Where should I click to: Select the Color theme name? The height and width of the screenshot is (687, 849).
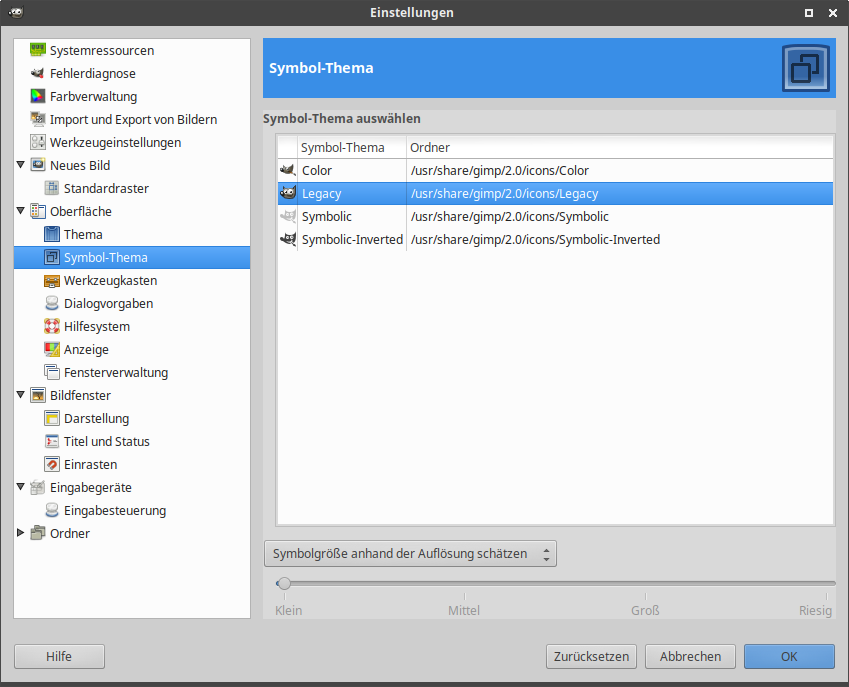(x=317, y=171)
